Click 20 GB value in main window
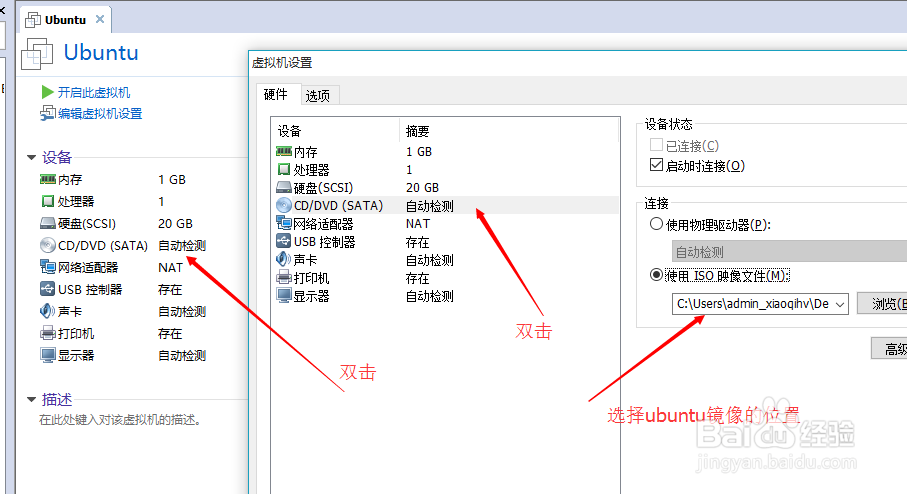This screenshot has width=907, height=494. pyautogui.click(x=175, y=223)
